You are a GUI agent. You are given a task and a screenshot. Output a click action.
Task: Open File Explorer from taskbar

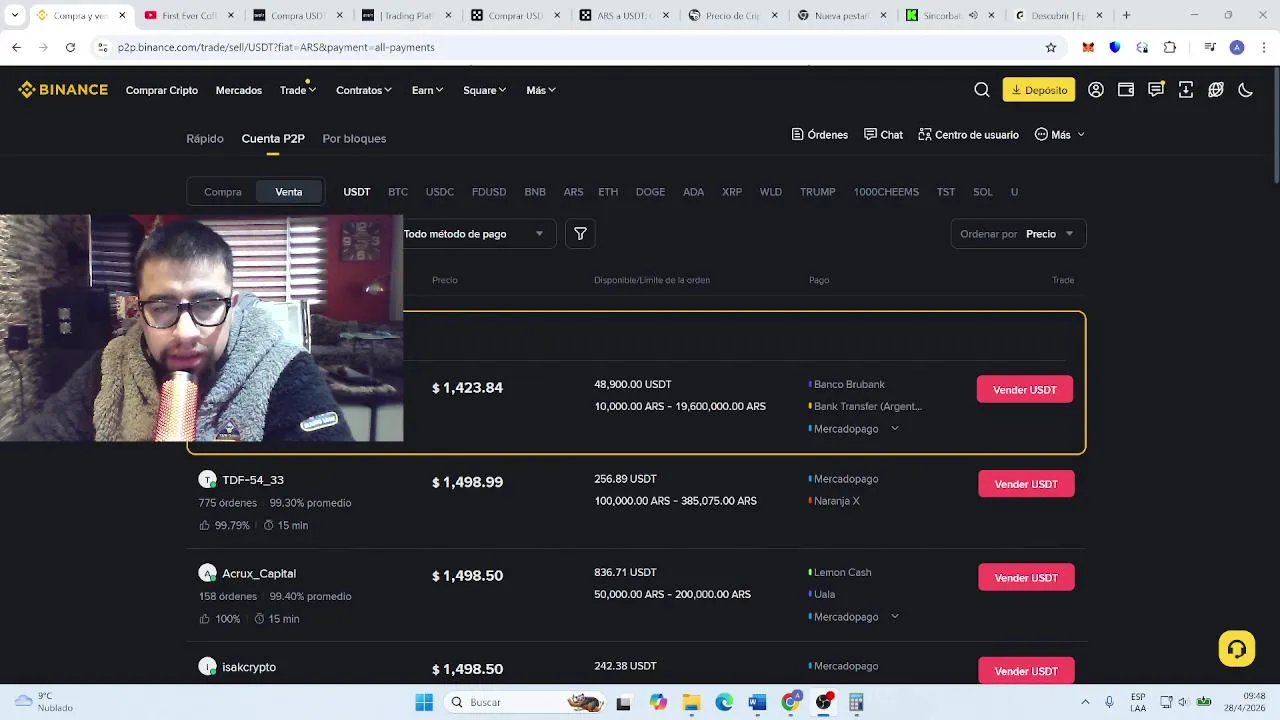pos(691,702)
